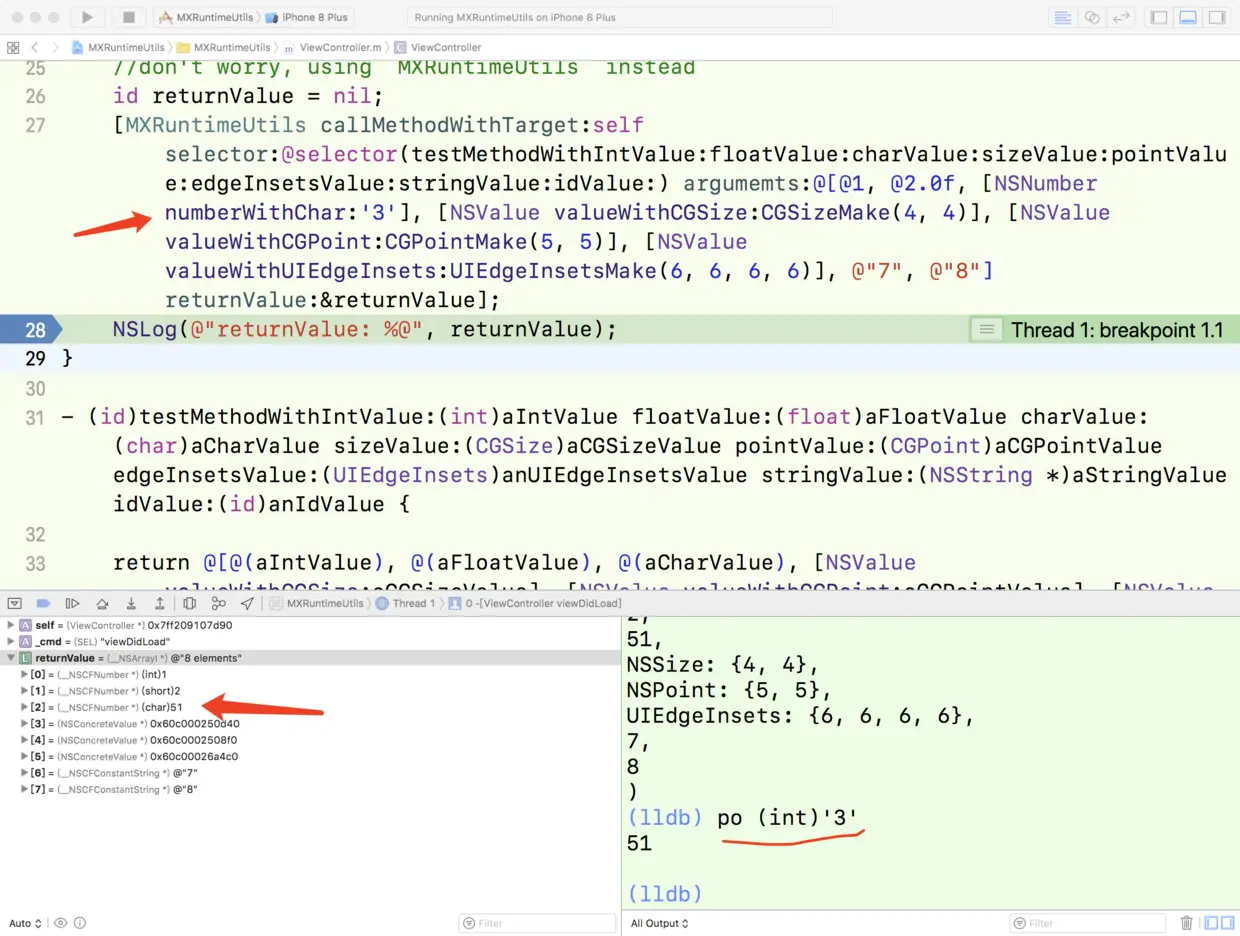Expand the [2] (char)51 element

coord(25,707)
